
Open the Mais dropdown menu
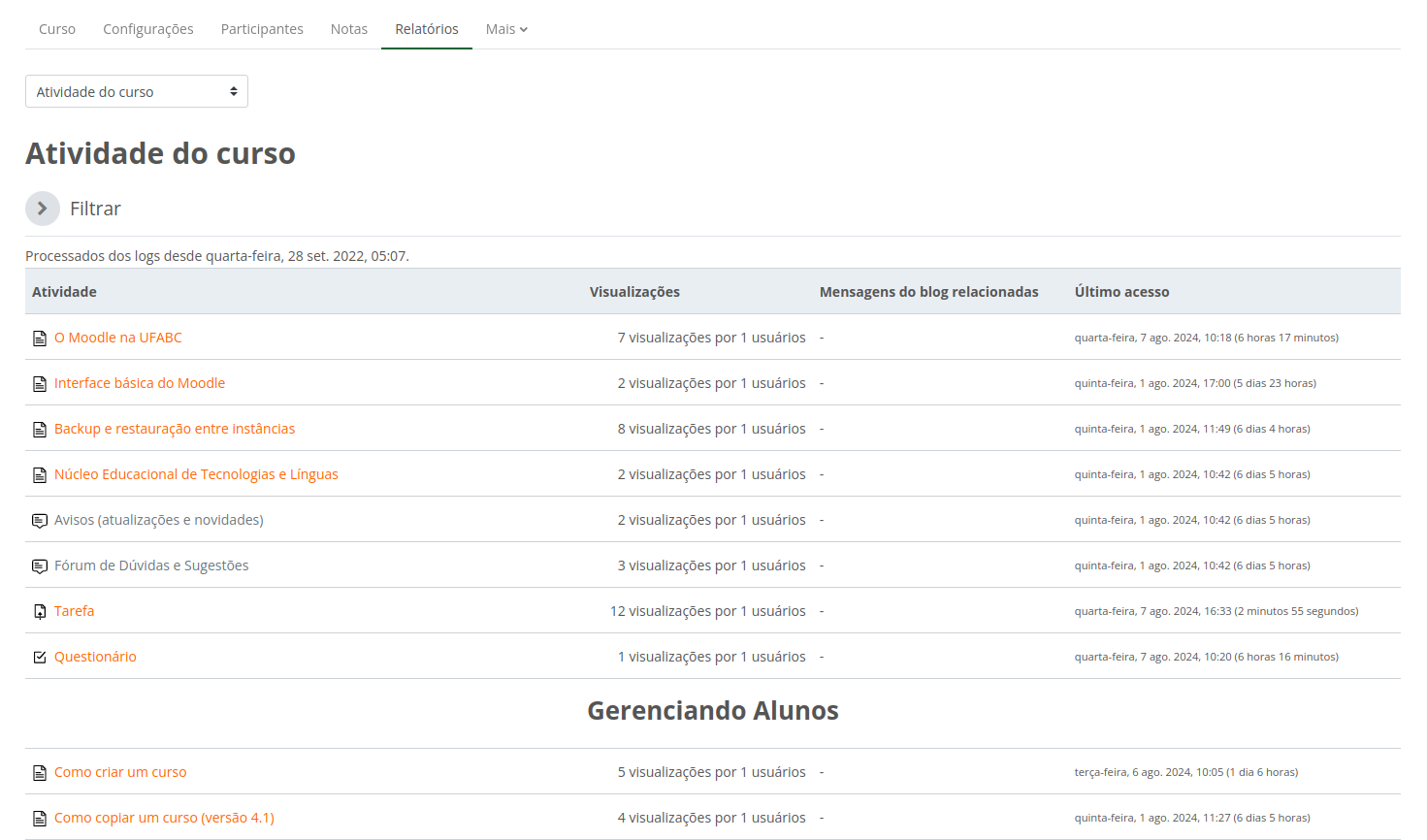(x=506, y=29)
